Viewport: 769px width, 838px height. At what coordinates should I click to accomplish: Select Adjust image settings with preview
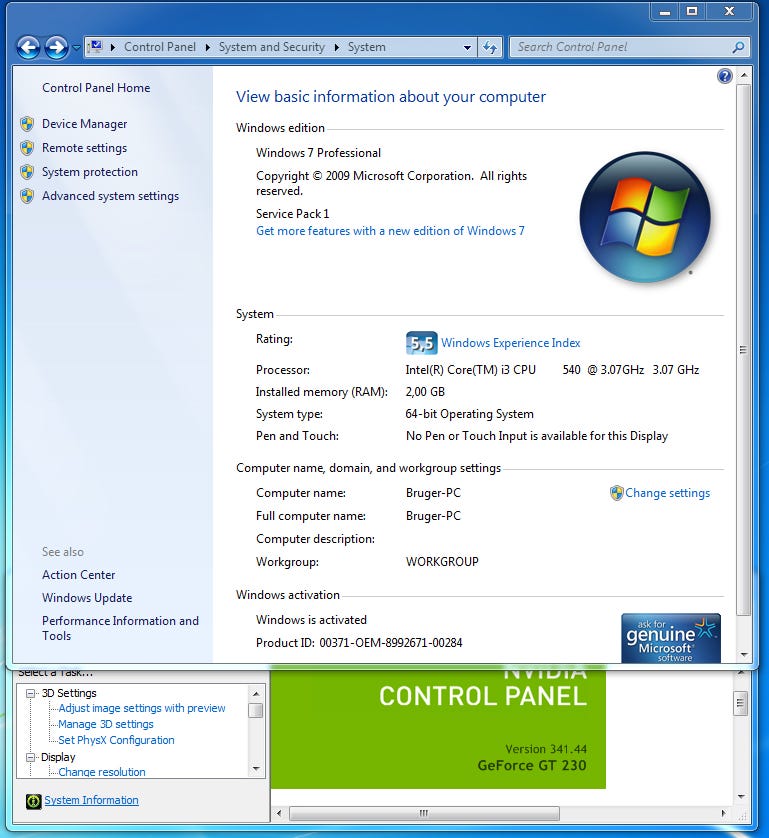coord(142,708)
